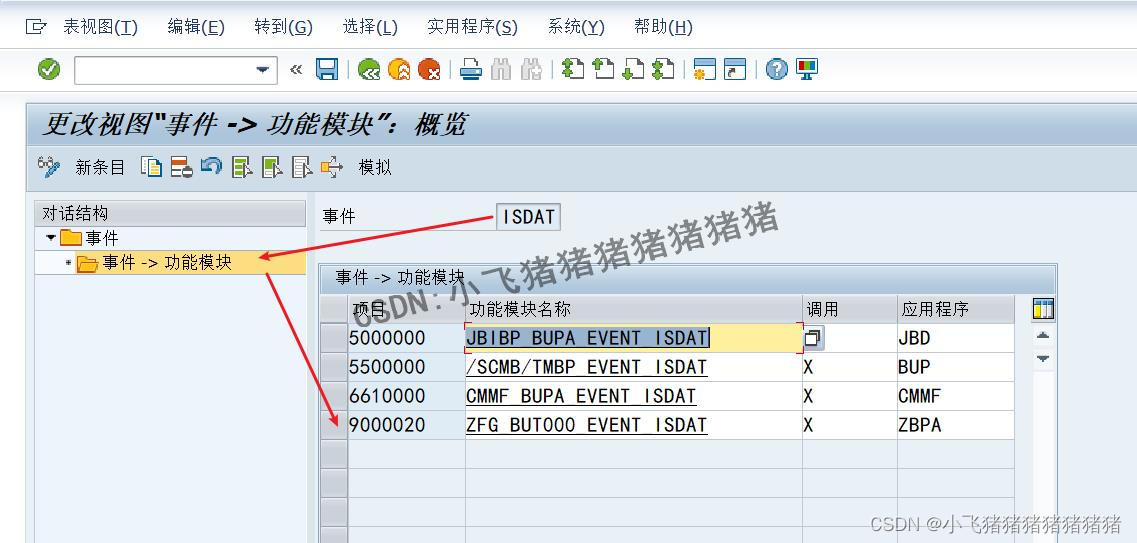Click the Delete row icon

tap(181, 167)
